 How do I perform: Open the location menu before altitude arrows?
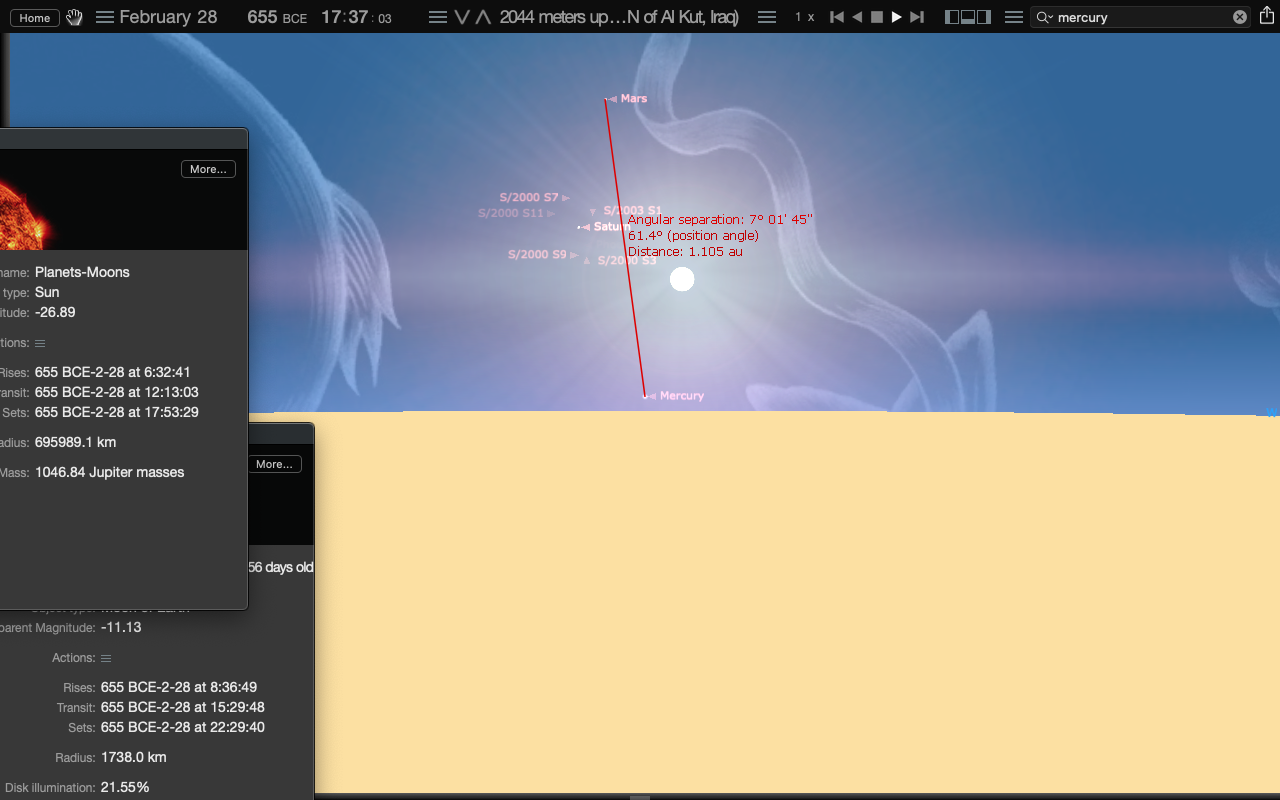437,17
